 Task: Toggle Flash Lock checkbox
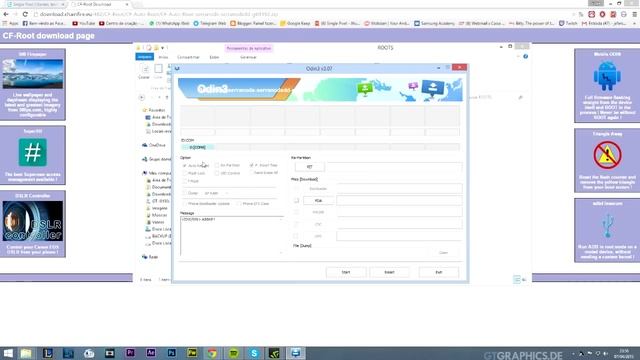pos(184,173)
